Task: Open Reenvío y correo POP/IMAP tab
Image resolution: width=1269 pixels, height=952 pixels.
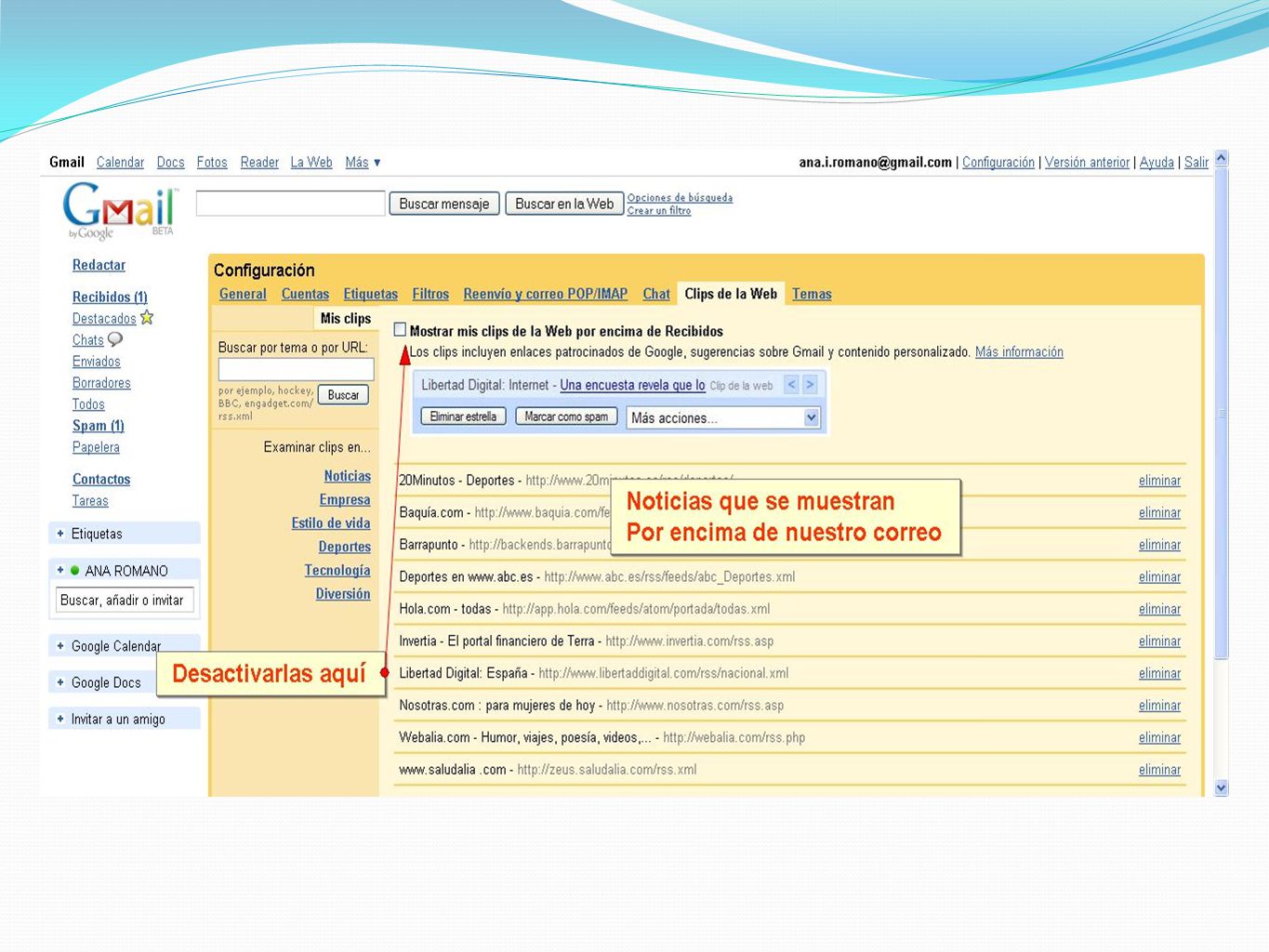Action: (x=545, y=294)
